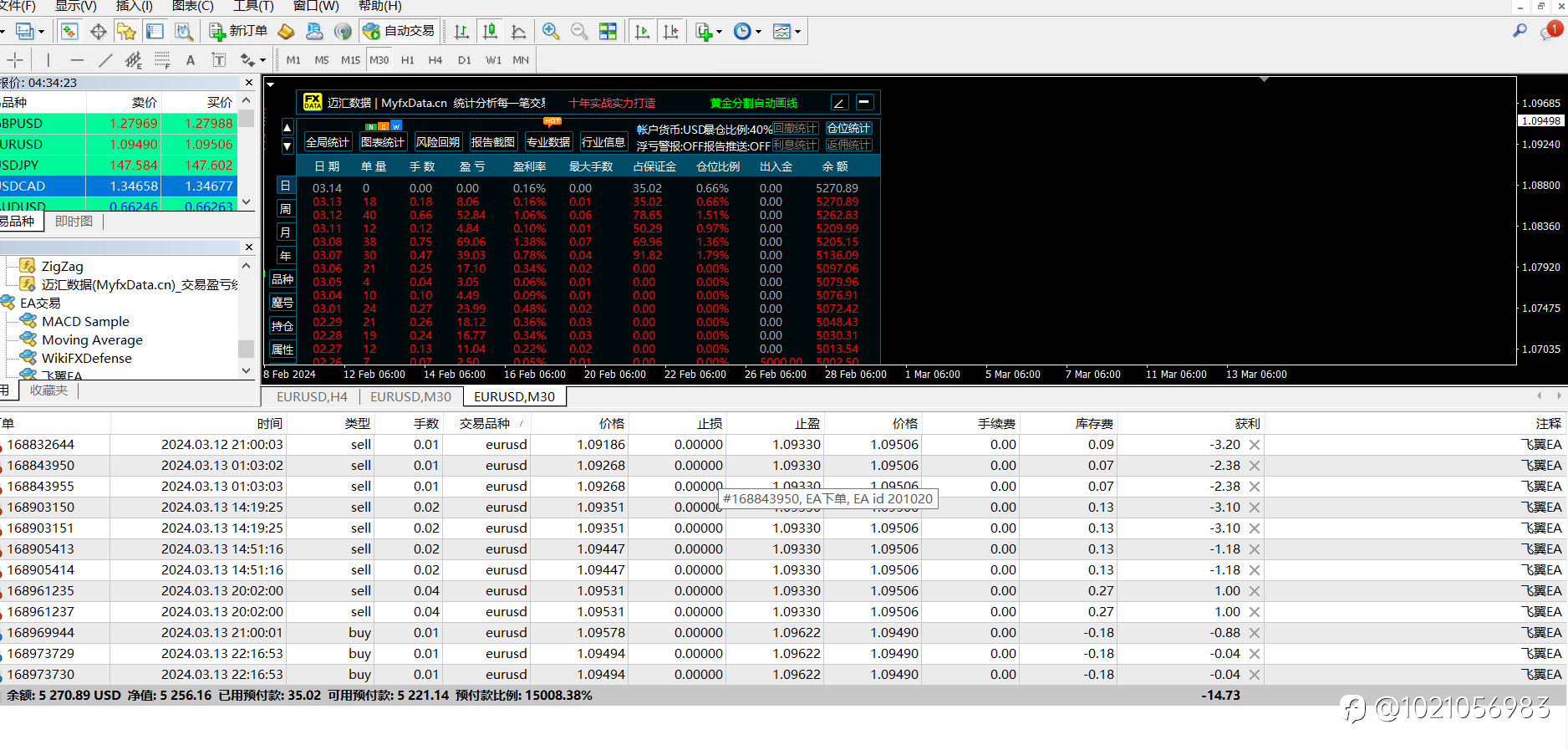Click the 风险回朔 button in panel

pos(438,142)
